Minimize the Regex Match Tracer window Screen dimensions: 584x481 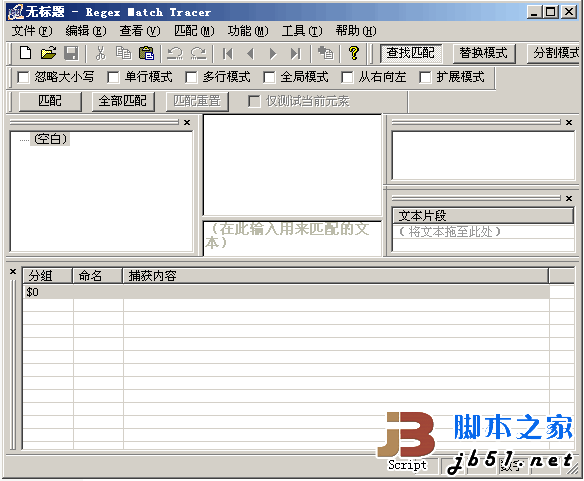point(534,12)
